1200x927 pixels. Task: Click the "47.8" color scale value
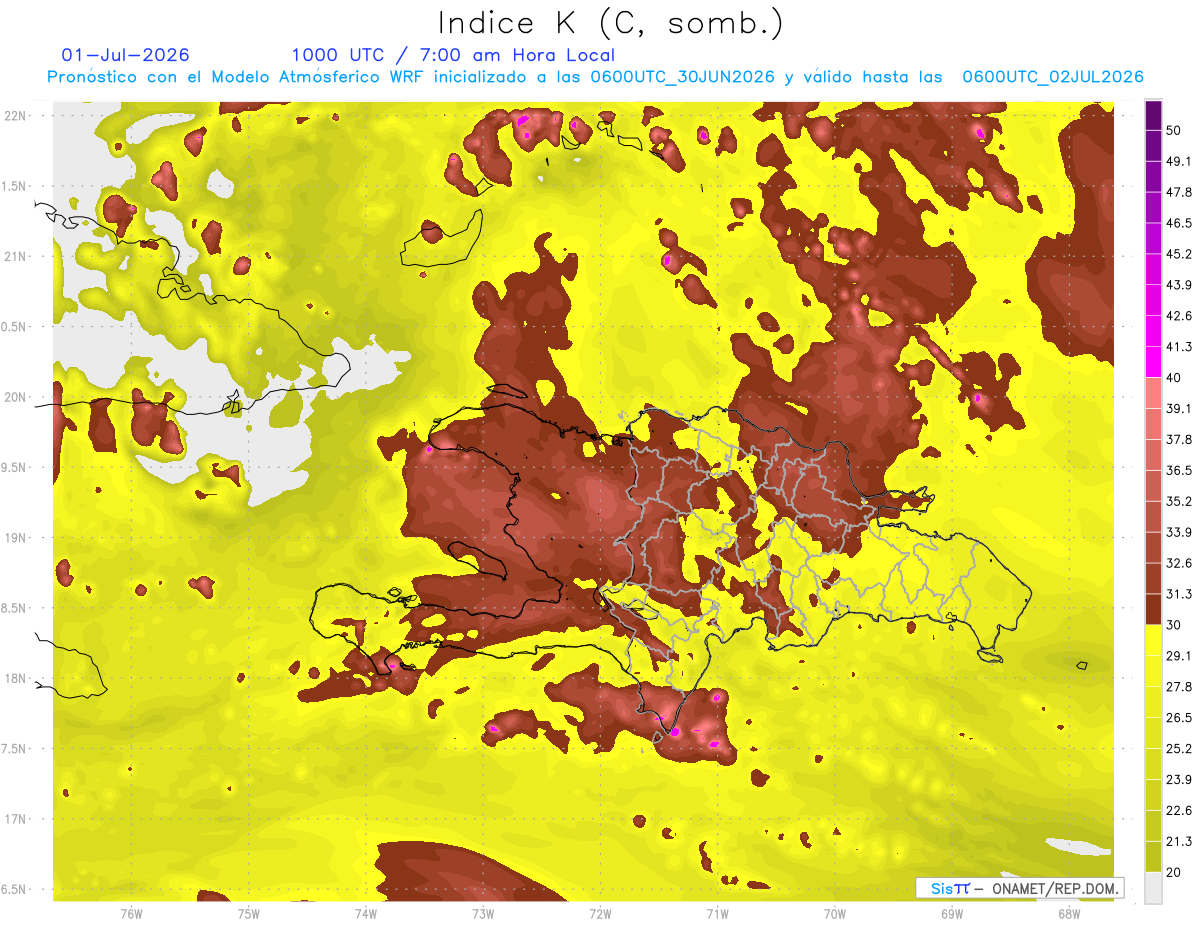click(x=1179, y=192)
